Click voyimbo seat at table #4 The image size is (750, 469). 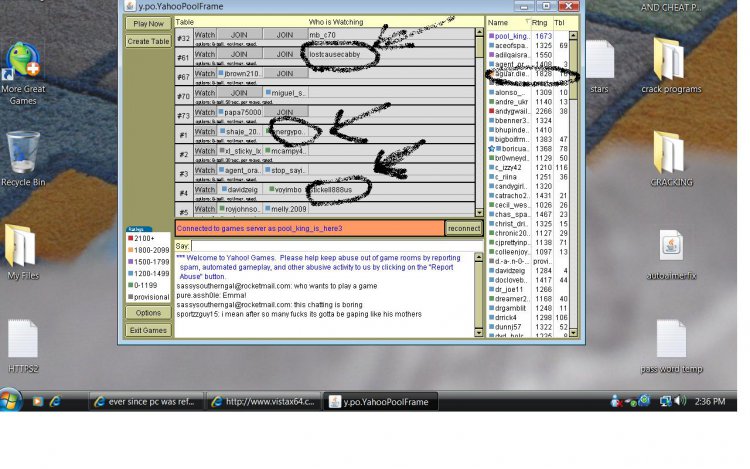point(285,189)
